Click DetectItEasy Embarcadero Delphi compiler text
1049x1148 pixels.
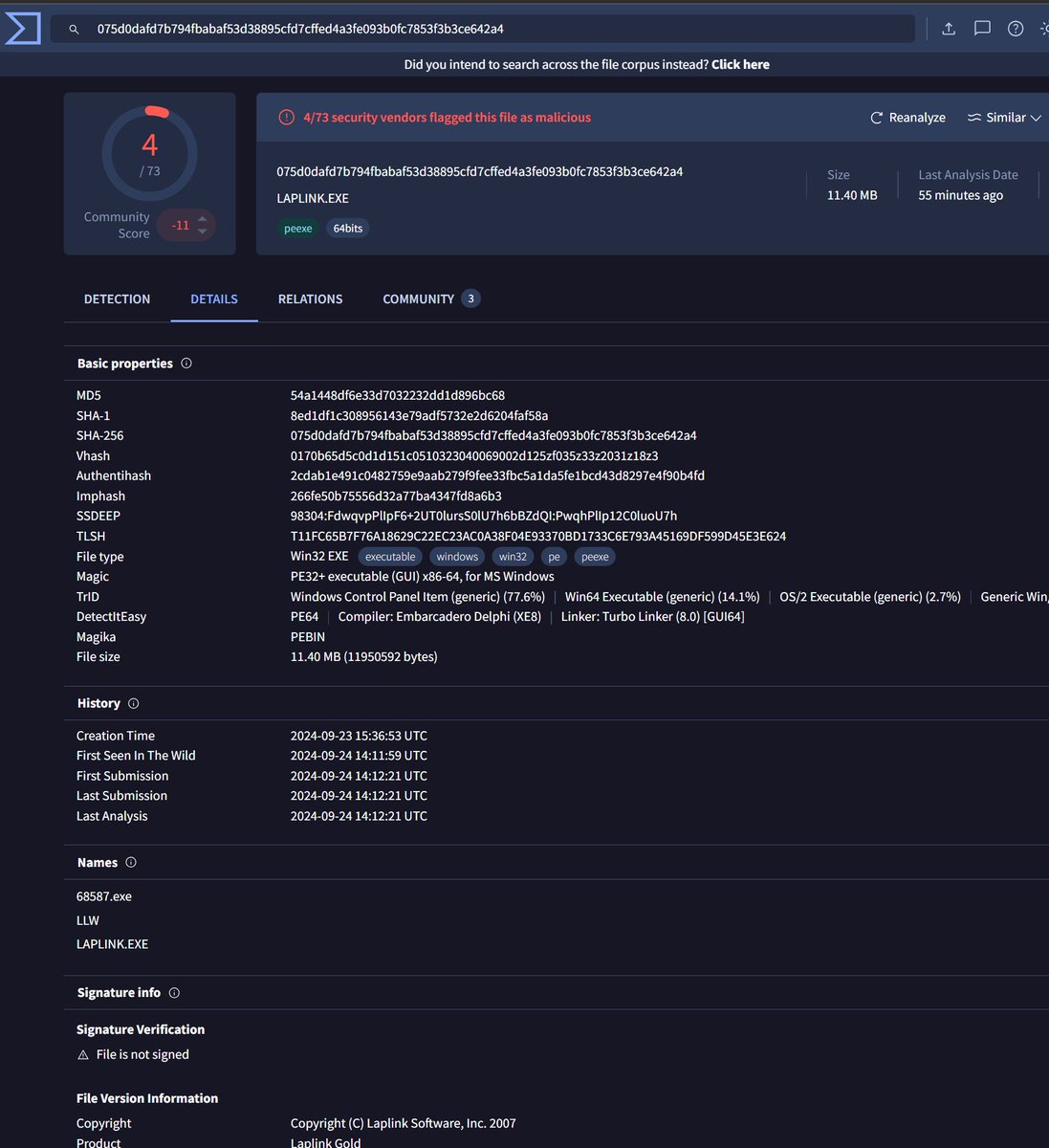pyautogui.click(x=440, y=617)
